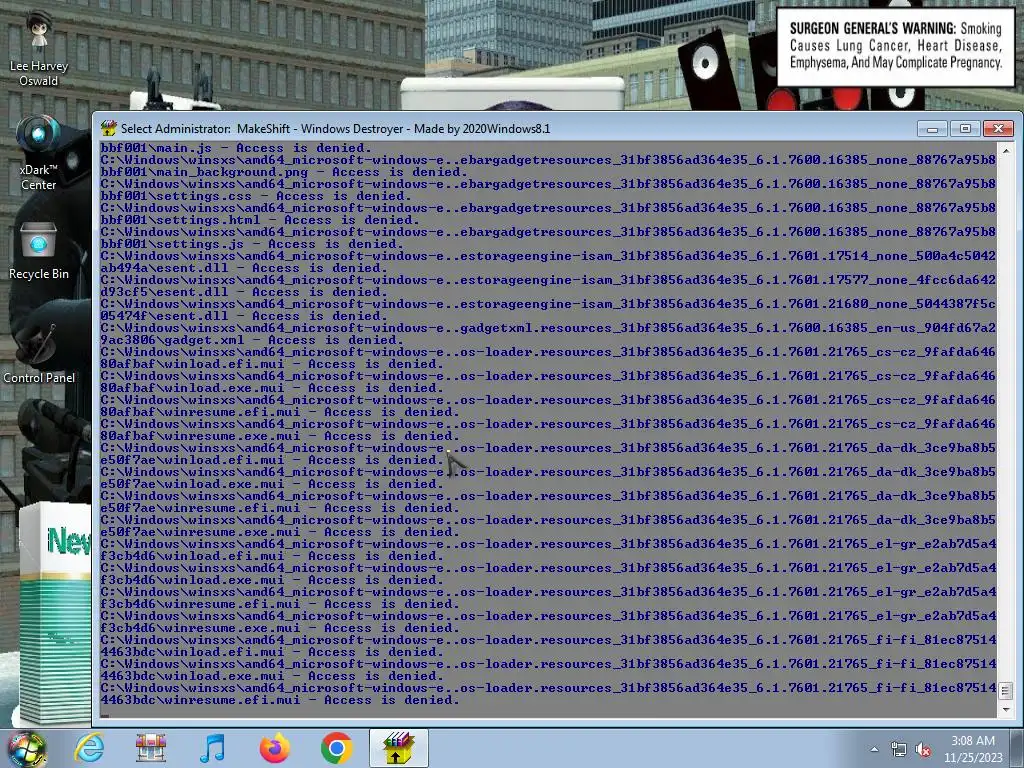The height and width of the screenshot is (768, 1024).
Task: Launch Internet Explorer from the taskbar
Action: 89,748
